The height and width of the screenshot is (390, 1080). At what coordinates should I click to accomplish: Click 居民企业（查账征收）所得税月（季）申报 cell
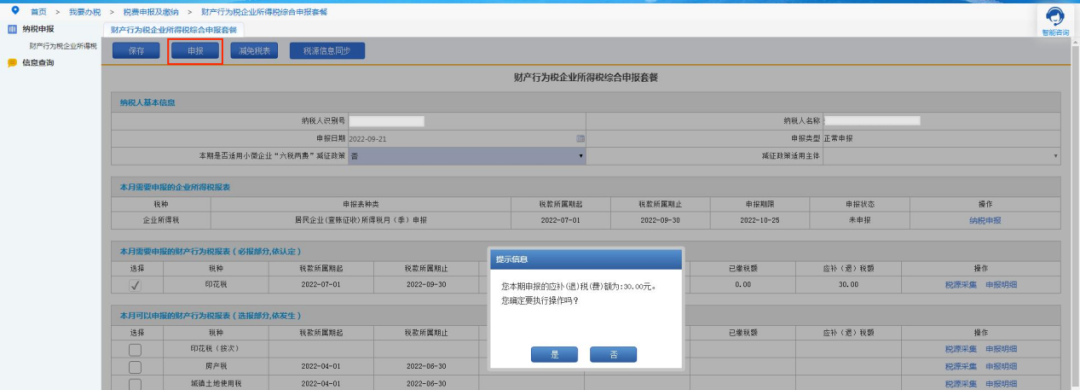(x=361, y=220)
